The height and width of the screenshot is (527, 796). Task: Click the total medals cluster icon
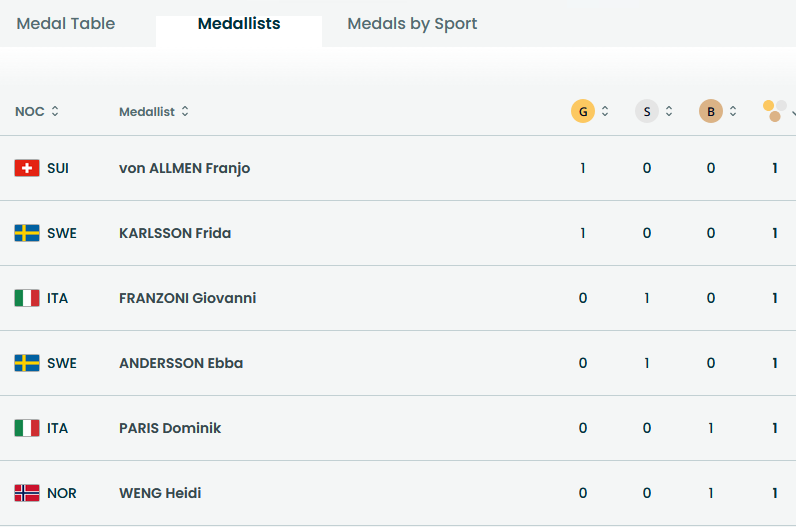click(775, 111)
